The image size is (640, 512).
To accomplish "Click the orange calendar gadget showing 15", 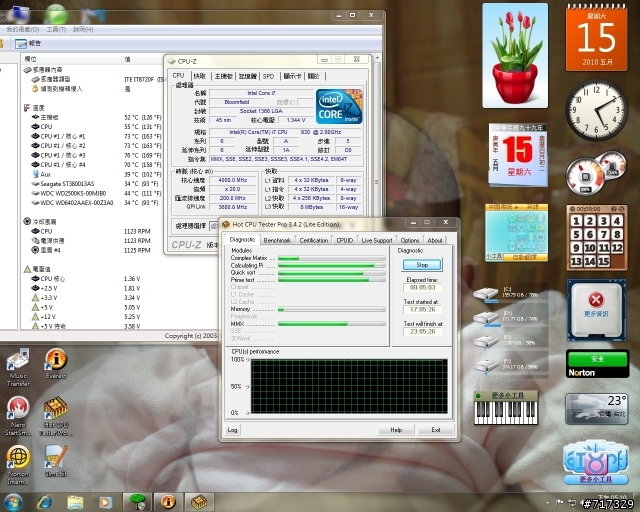I will (x=596, y=39).
